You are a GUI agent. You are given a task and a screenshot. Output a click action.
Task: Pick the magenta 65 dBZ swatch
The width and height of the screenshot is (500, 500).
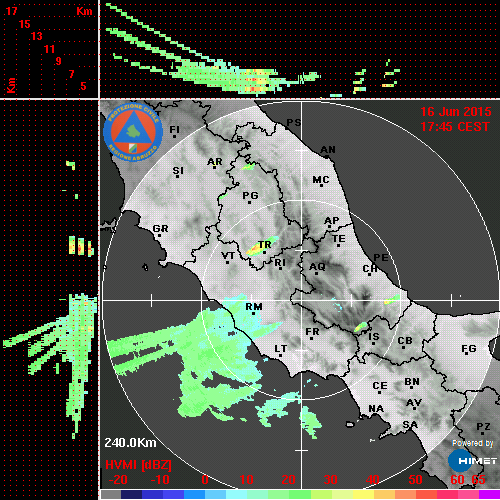click(489, 494)
